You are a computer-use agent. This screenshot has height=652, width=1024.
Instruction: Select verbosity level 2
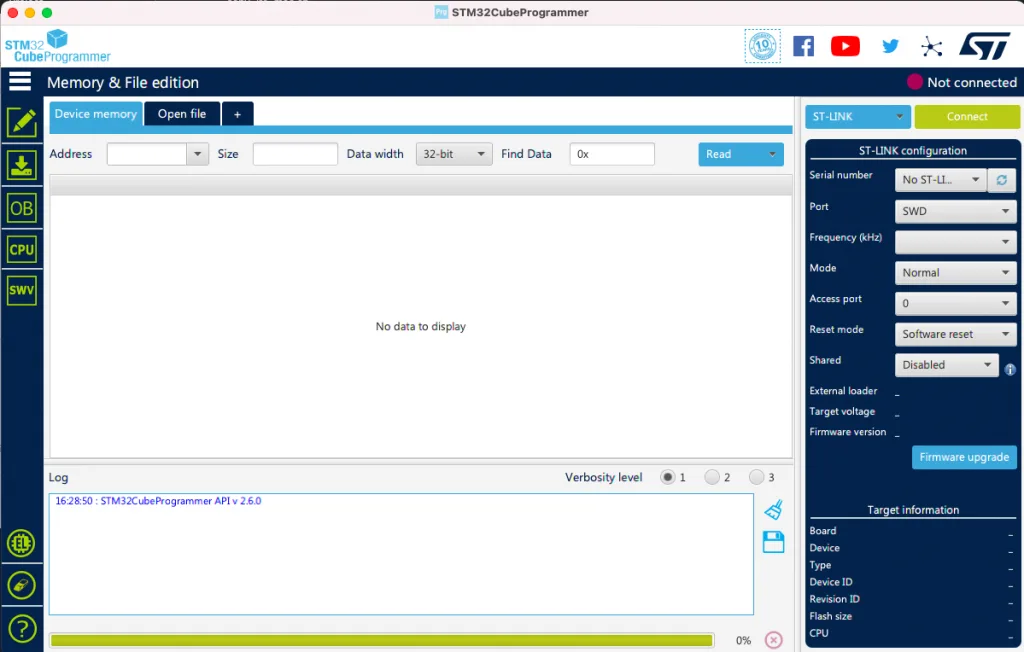coord(712,477)
